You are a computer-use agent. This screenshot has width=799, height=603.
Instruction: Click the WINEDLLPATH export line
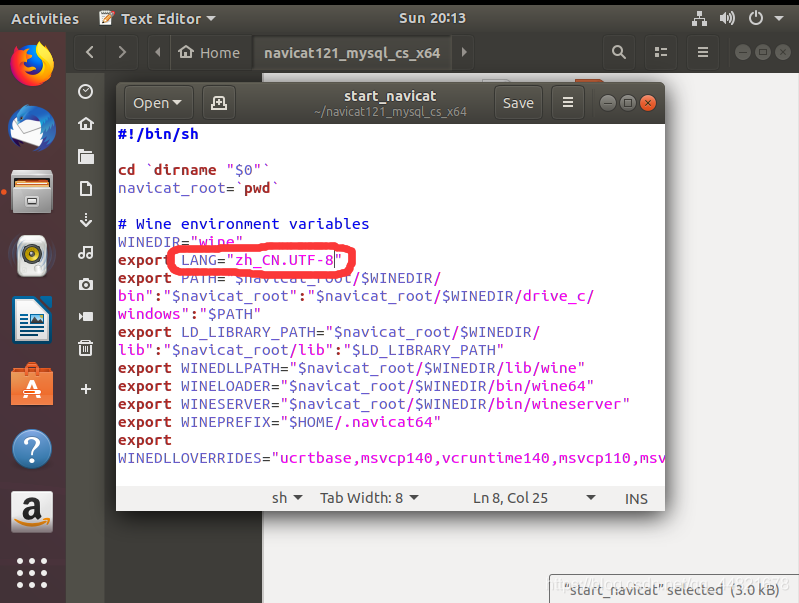(351, 368)
